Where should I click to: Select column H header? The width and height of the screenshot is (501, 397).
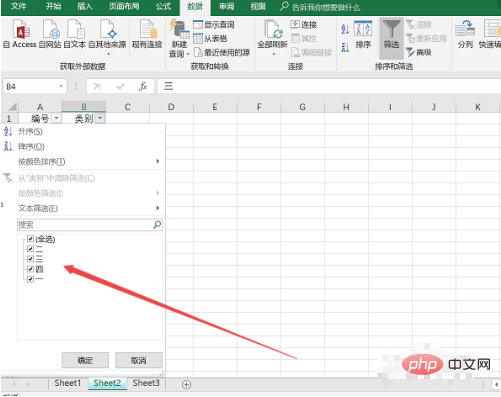point(346,107)
